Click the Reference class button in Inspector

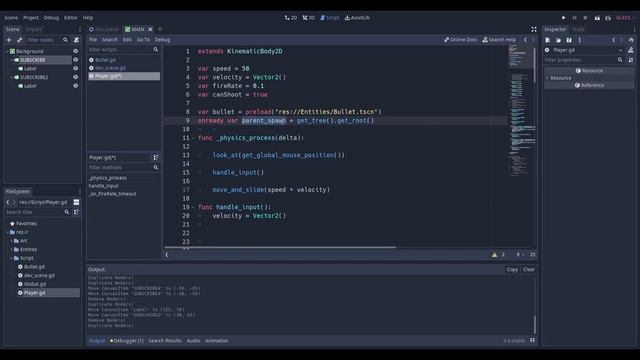(589, 85)
